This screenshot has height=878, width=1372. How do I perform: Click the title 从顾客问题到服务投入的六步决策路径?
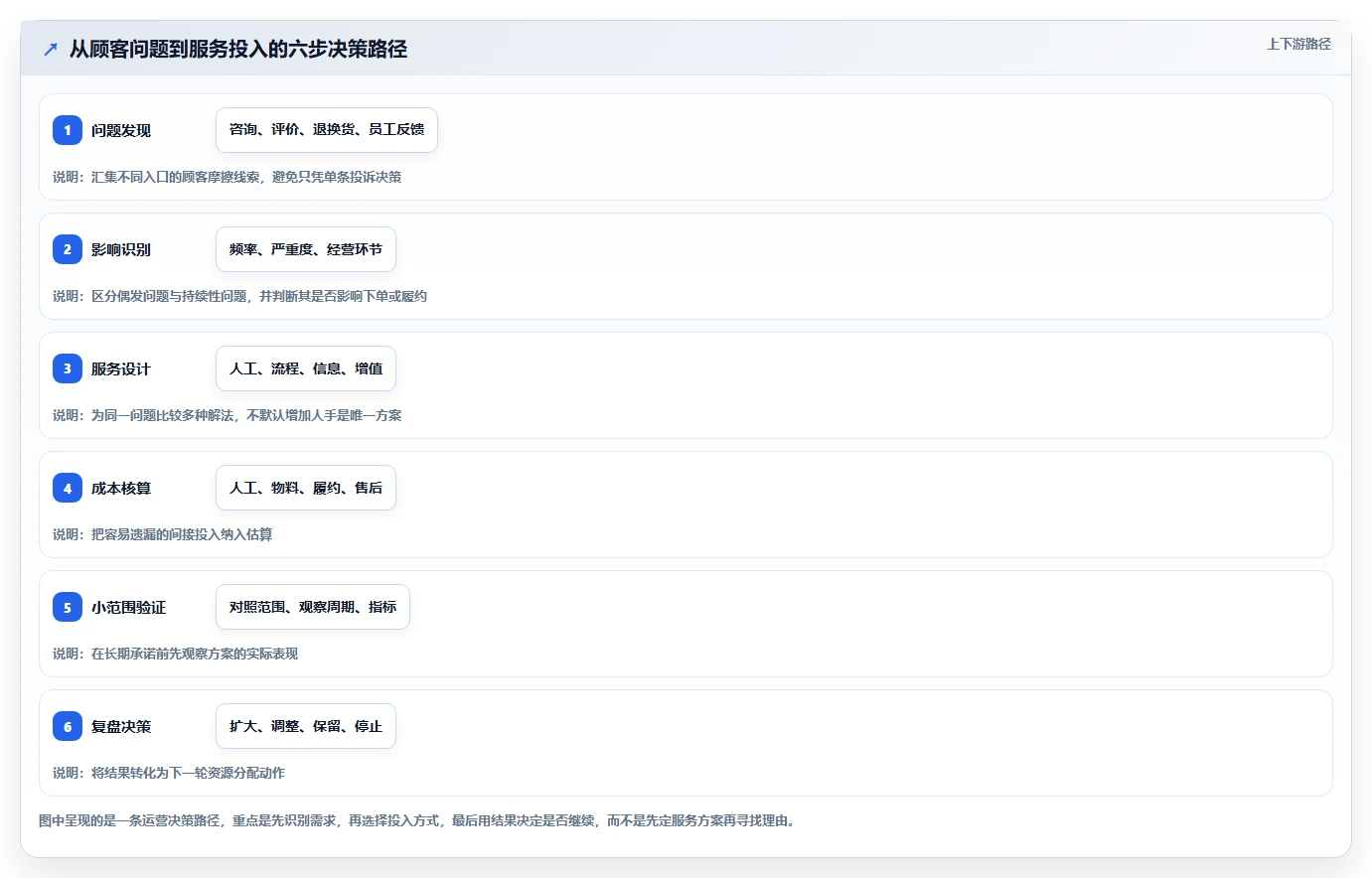coord(238,49)
